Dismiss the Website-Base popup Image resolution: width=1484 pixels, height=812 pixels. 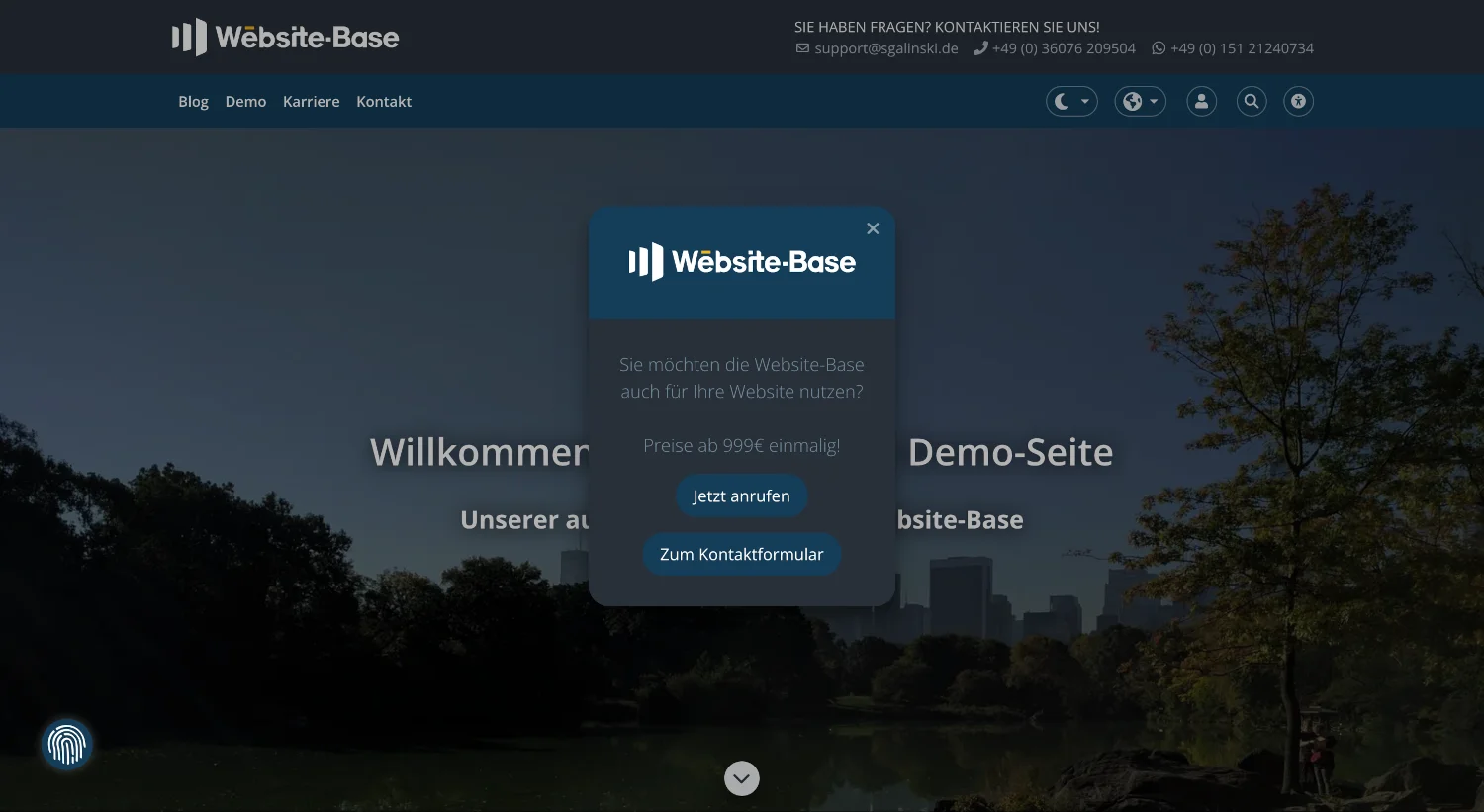873,228
